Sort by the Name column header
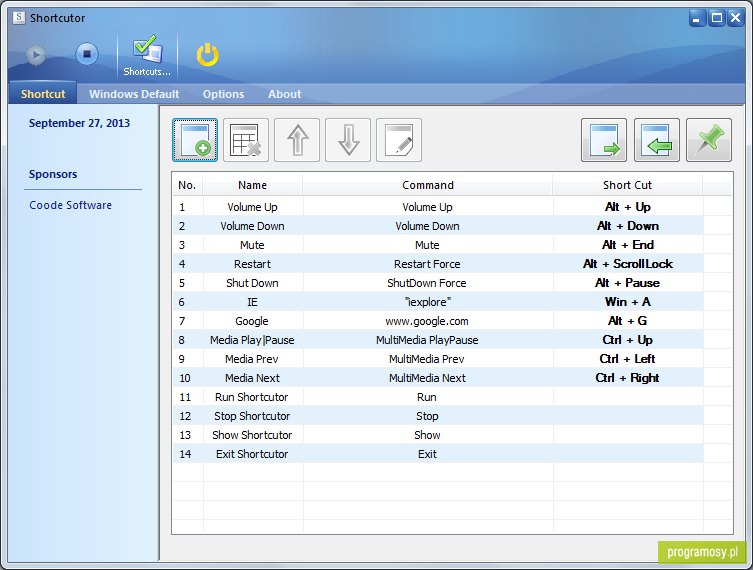This screenshot has height=570, width=753. click(253, 185)
